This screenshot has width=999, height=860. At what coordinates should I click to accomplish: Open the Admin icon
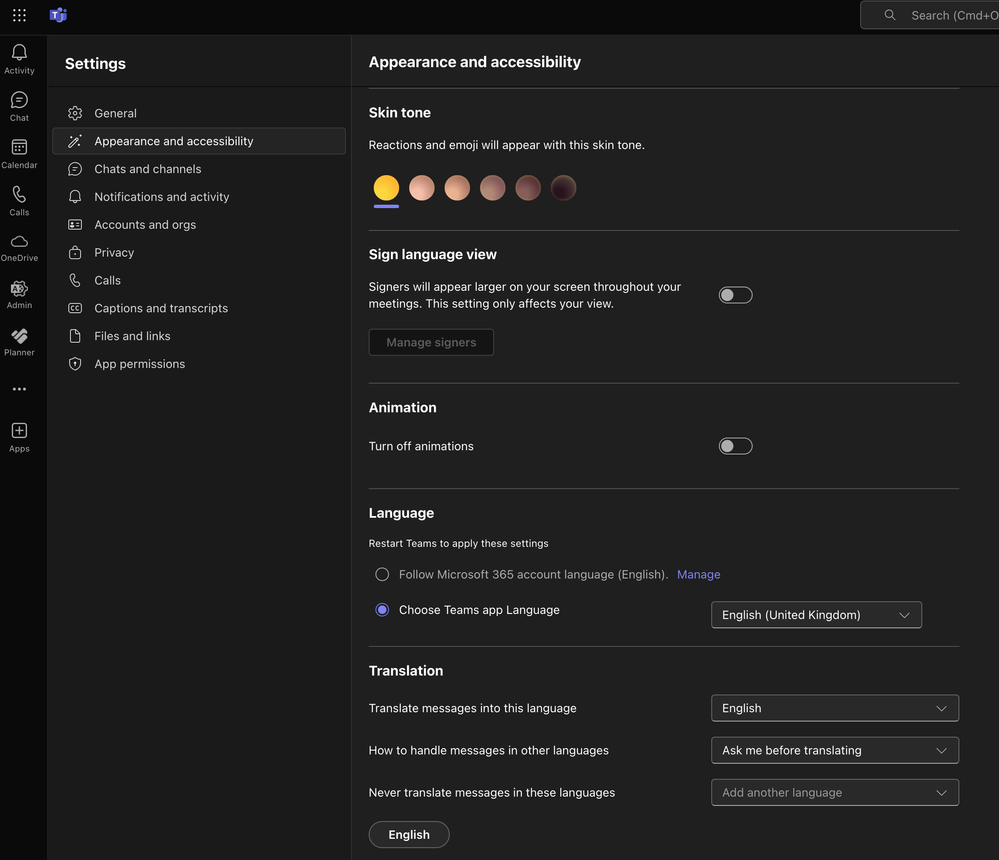coord(19,289)
